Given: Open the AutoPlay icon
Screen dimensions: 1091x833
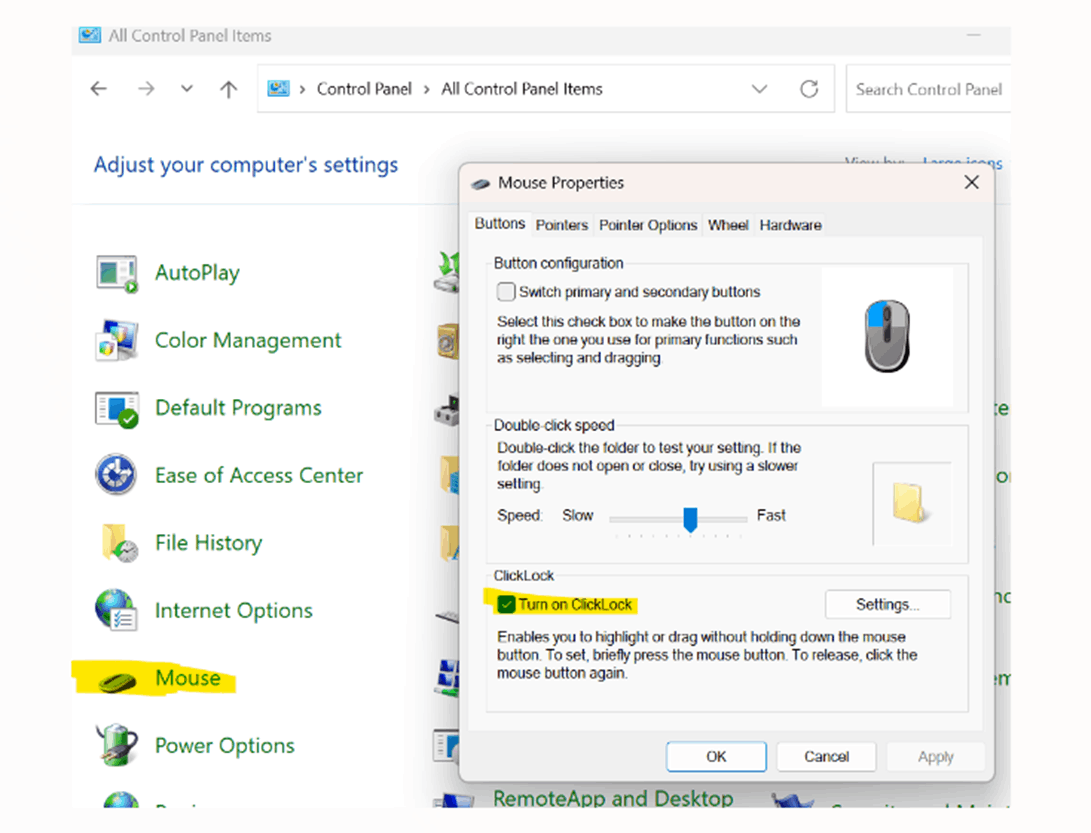Looking at the screenshot, I should 117,274.
